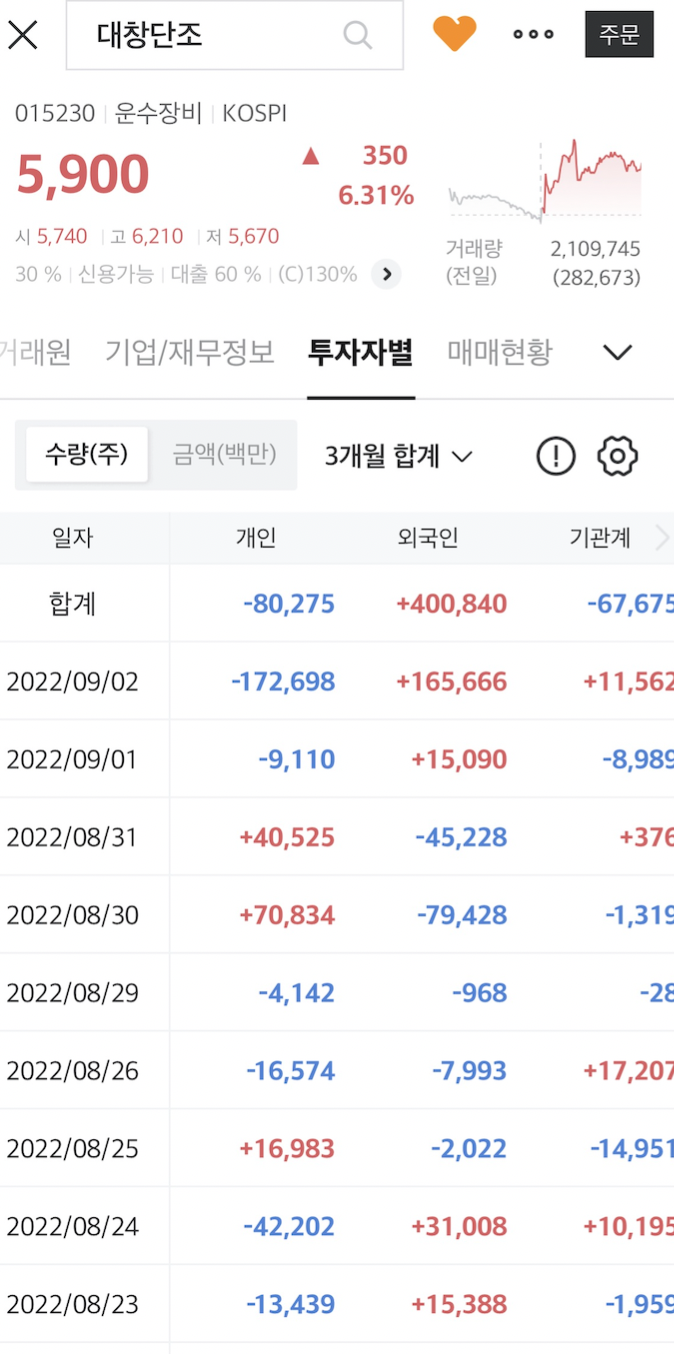The width and height of the screenshot is (674, 1354).
Task: Click the 대창단조 search field
Action: click(235, 35)
